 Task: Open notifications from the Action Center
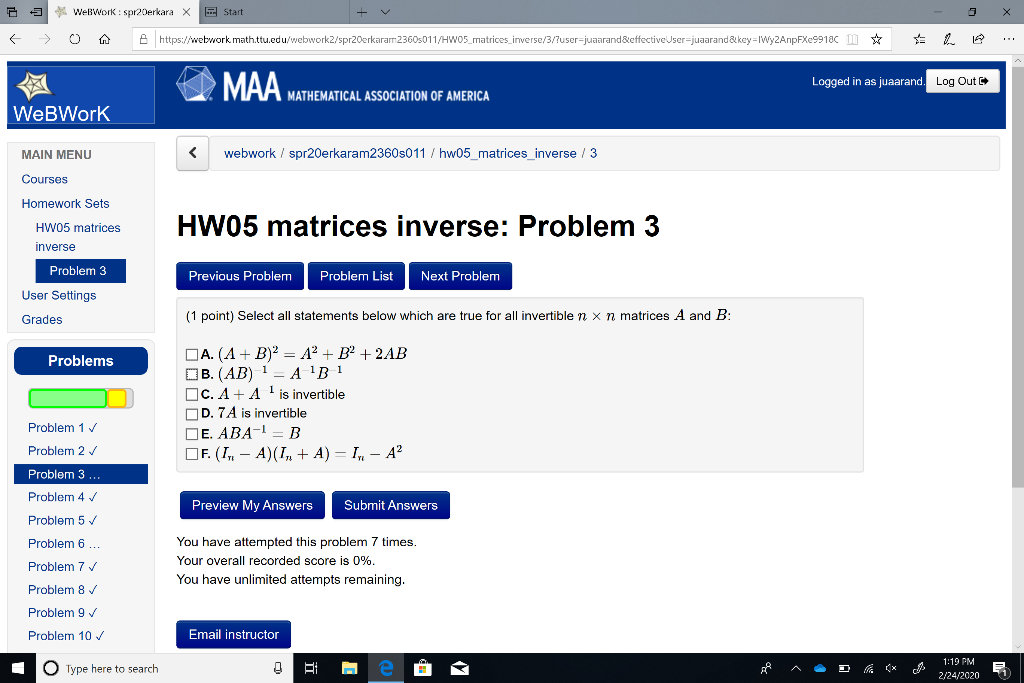click(x=999, y=668)
